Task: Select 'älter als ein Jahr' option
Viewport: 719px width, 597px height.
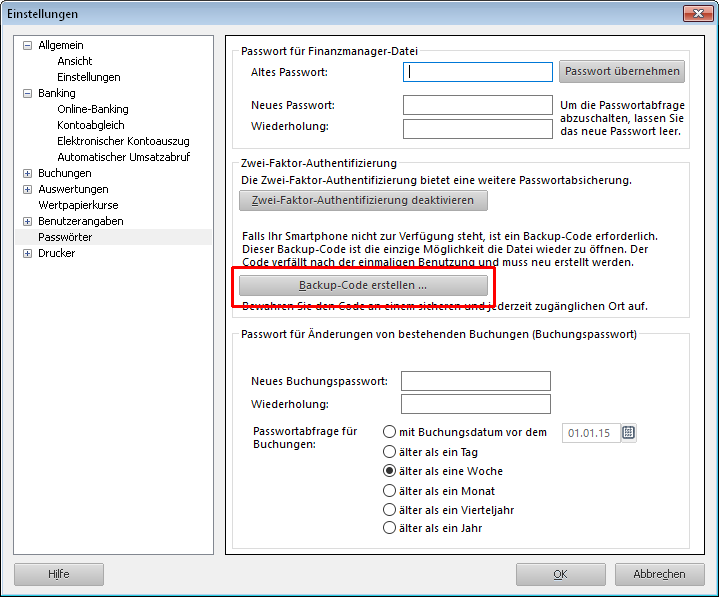Action: (x=391, y=529)
